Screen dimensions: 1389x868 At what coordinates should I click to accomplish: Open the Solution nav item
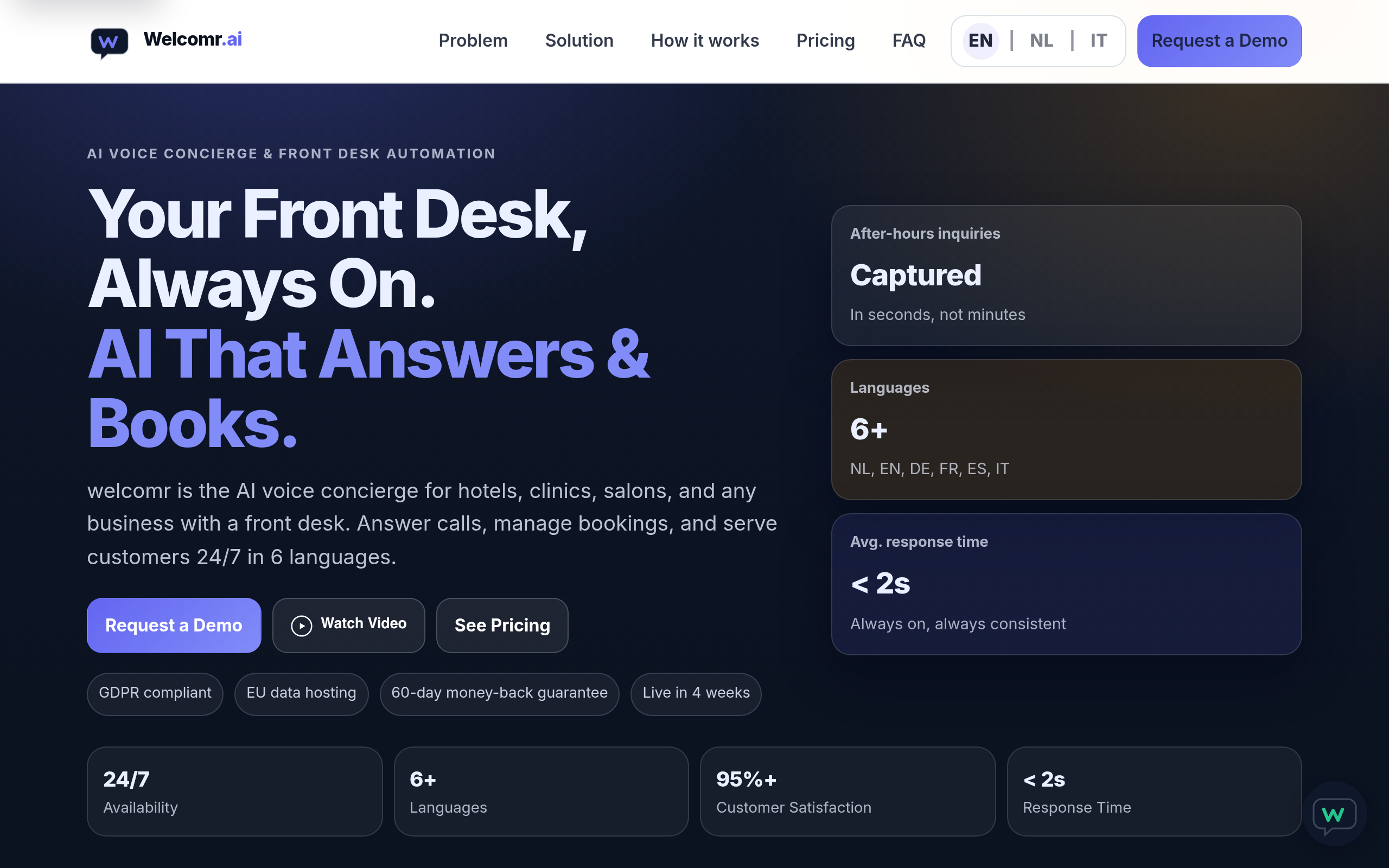578,41
